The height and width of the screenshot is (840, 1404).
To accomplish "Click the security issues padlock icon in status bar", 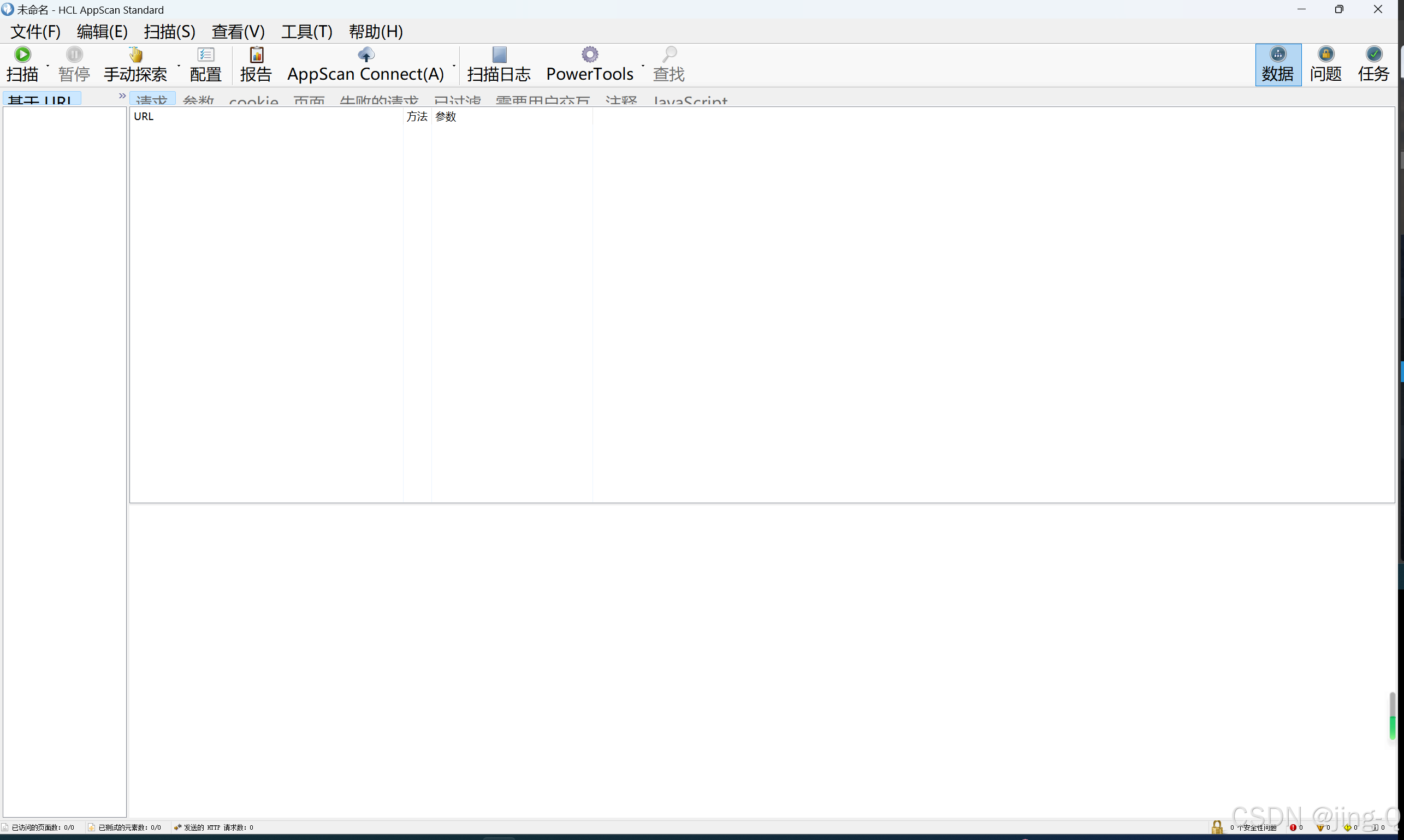I will [1217, 827].
